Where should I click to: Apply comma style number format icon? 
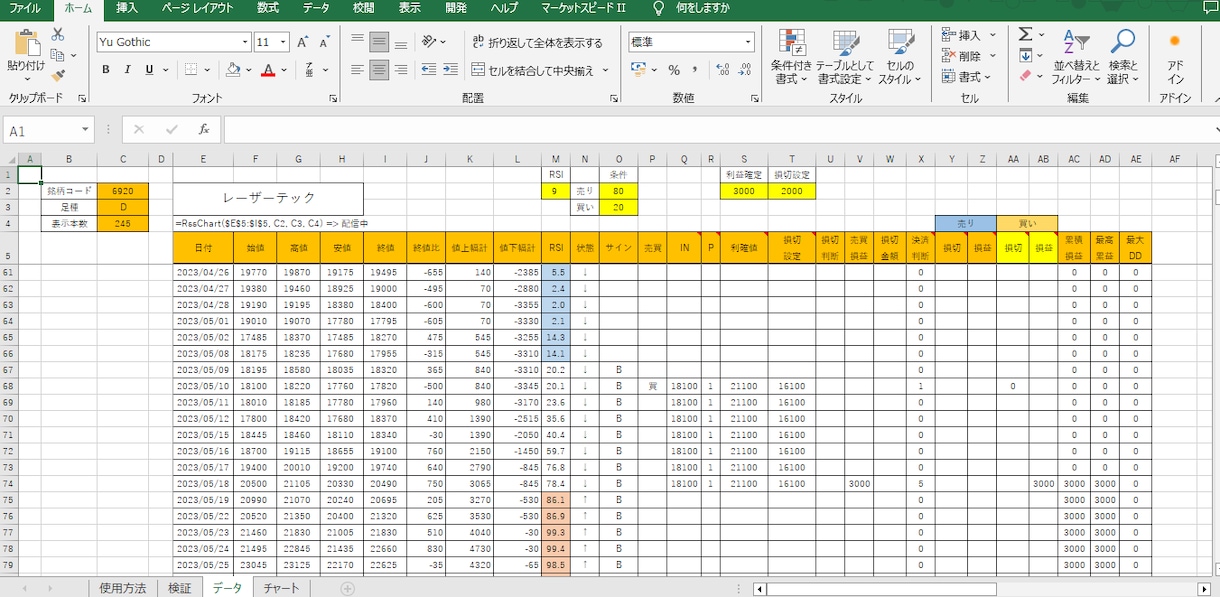click(x=694, y=70)
